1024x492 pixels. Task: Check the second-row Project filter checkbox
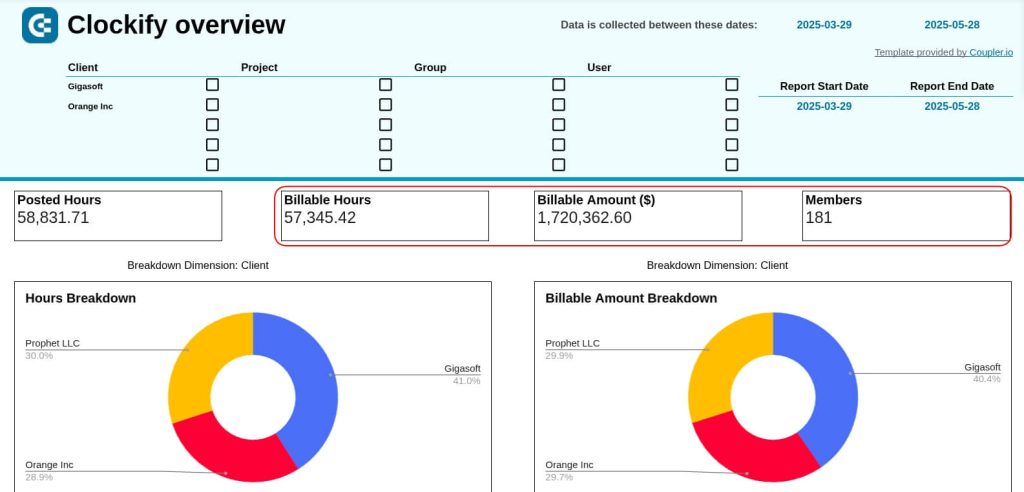385,105
